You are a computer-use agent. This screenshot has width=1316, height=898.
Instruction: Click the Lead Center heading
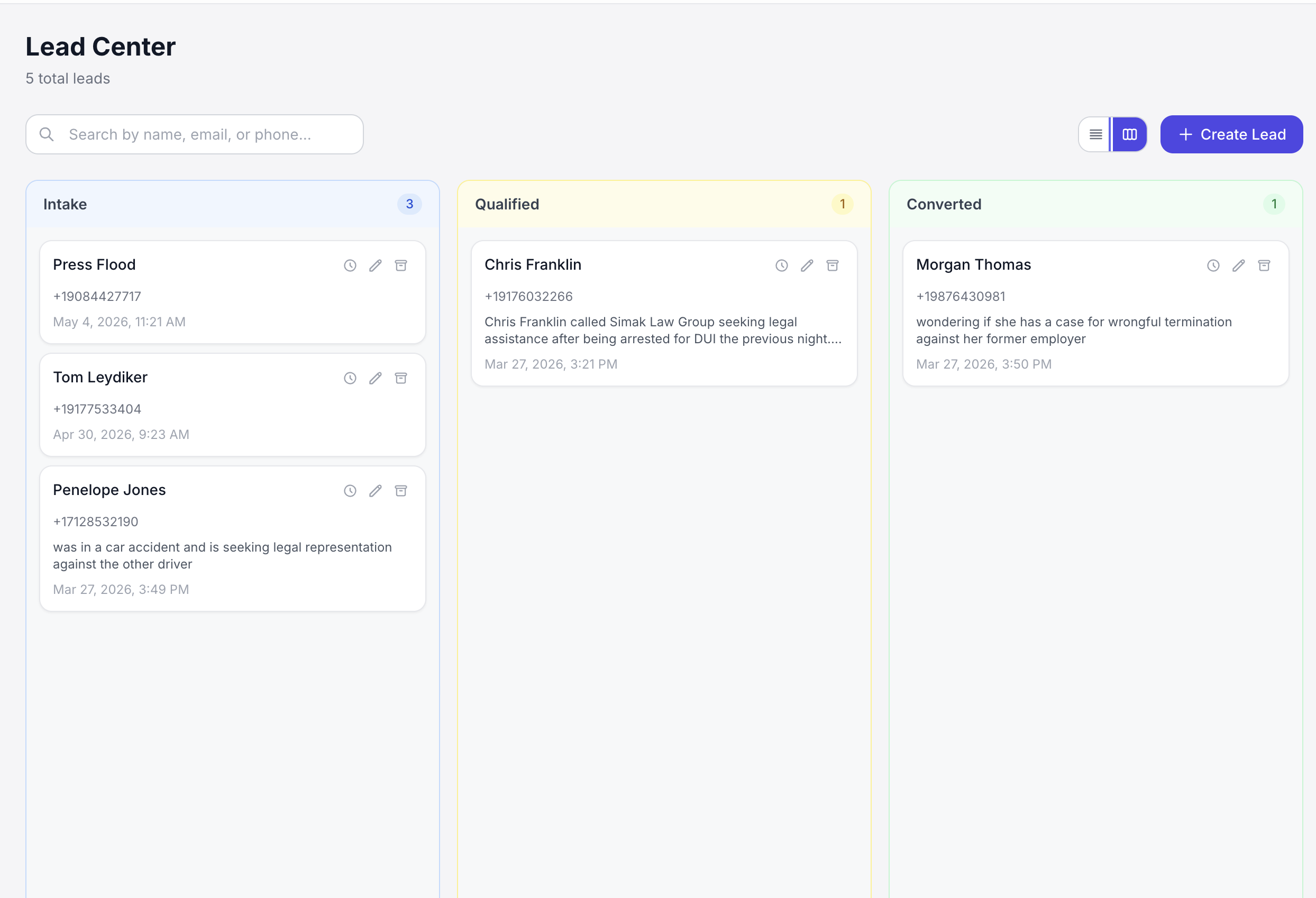[100, 47]
